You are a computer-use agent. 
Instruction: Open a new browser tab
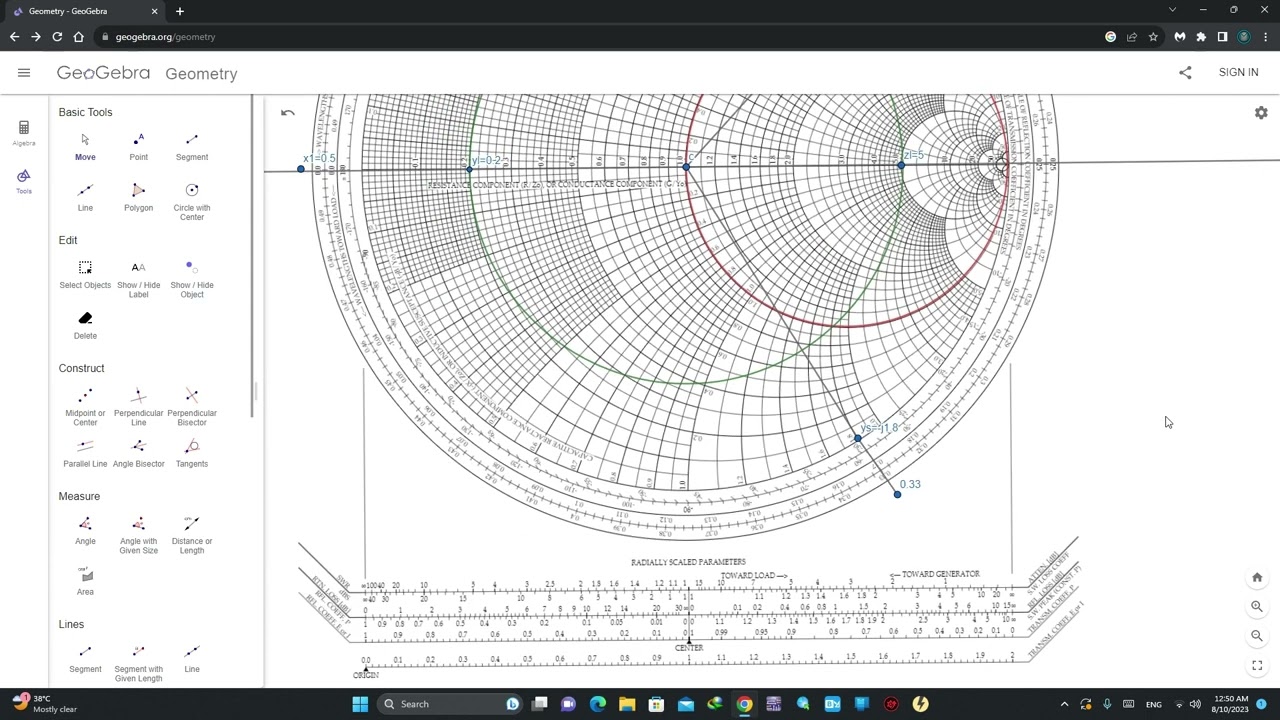(x=180, y=11)
